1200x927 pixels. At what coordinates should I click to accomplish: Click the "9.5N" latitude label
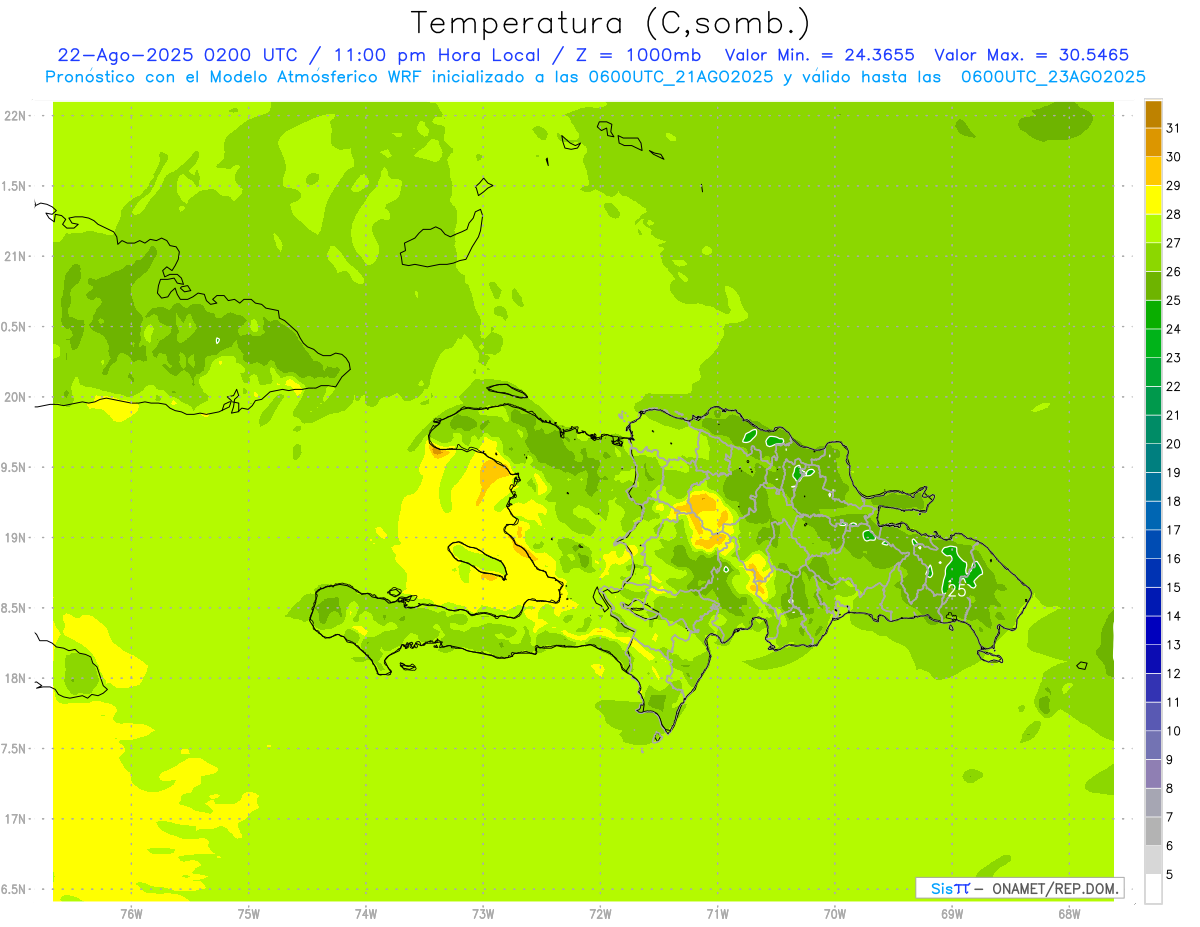point(15,467)
